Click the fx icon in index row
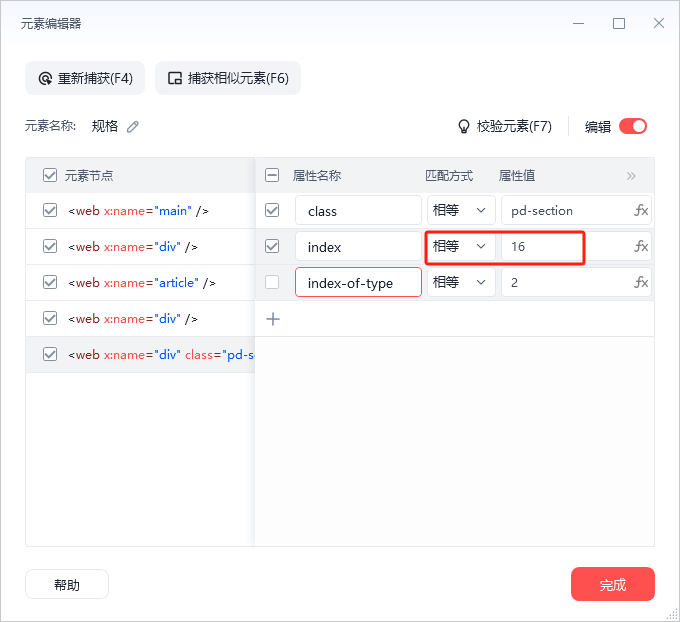Viewport: 680px width, 622px height. [x=641, y=247]
